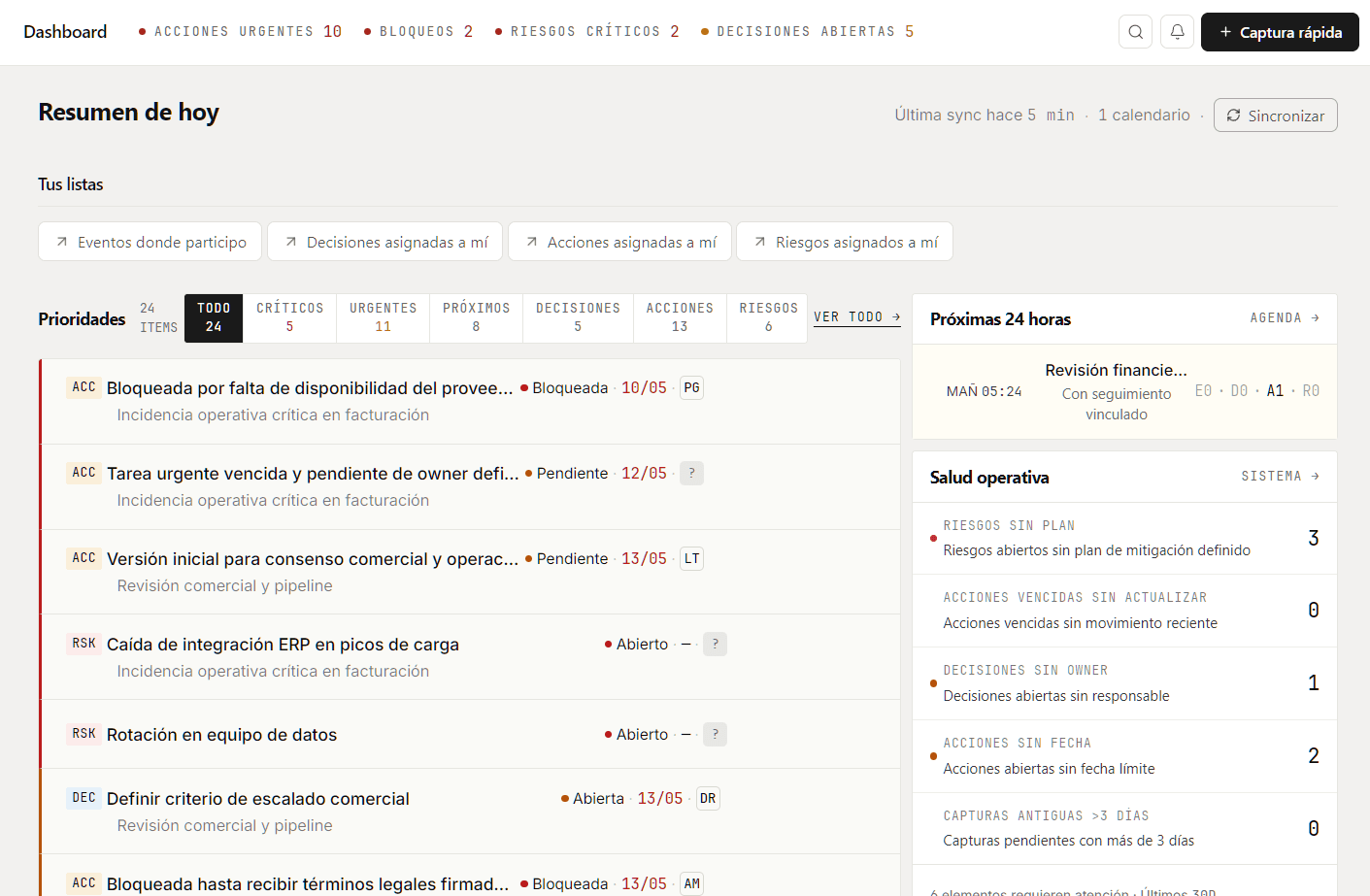Viewport: 1370px width, 896px height.
Task: Click unknown owner badge on Tarea urgente
Action: [x=691, y=474]
